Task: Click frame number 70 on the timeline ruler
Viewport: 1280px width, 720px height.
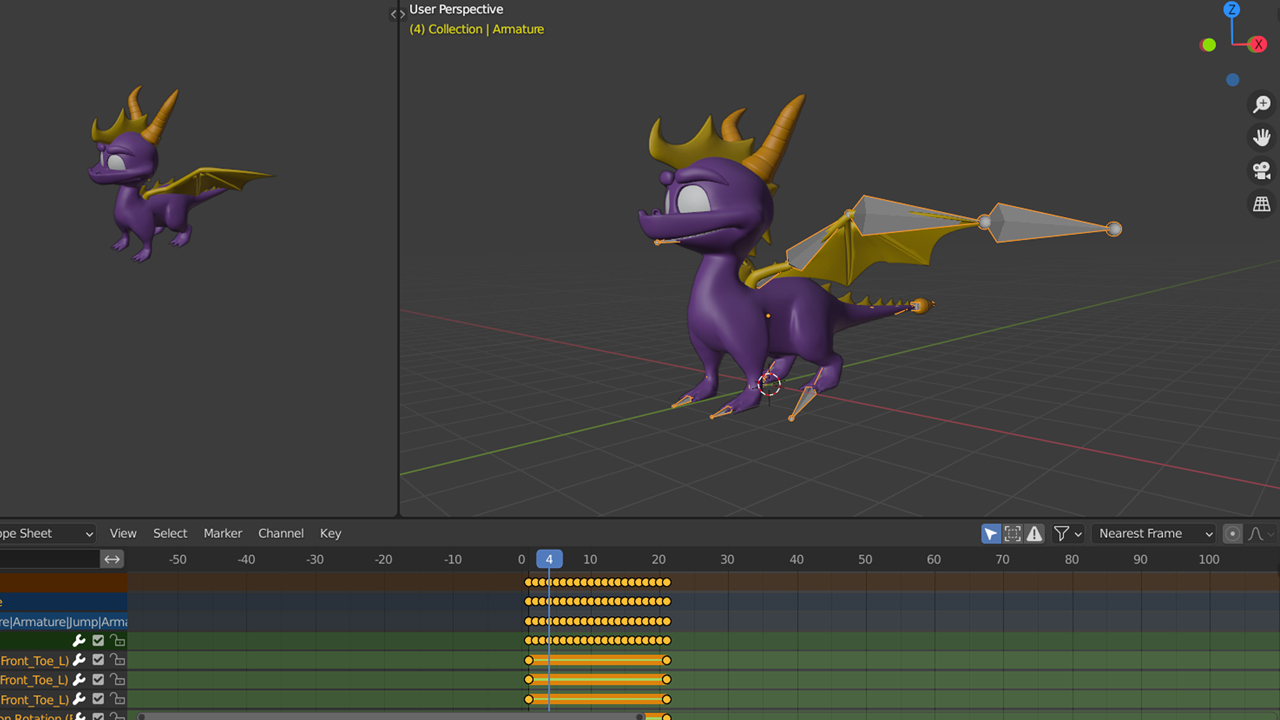Action: pyautogui.click(x=1002, y=559)
